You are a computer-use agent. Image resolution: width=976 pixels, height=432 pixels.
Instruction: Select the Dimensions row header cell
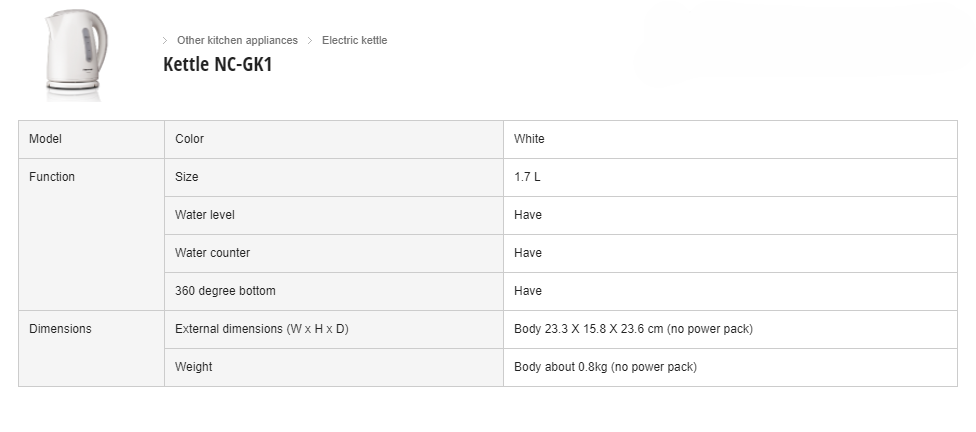click(92, 349)
